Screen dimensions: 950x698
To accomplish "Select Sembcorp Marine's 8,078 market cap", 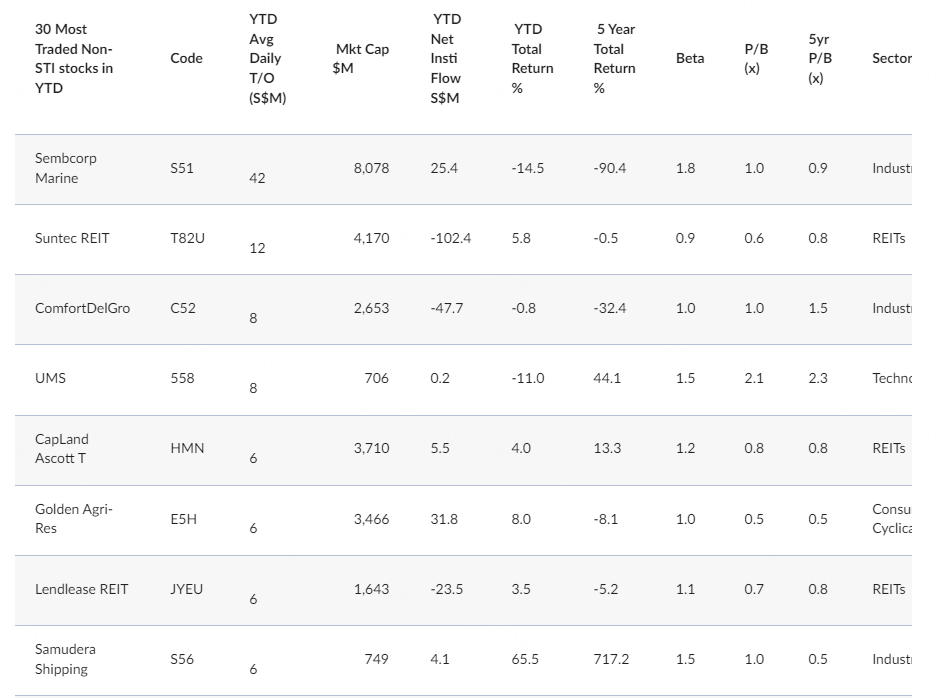I will (371, 168).
